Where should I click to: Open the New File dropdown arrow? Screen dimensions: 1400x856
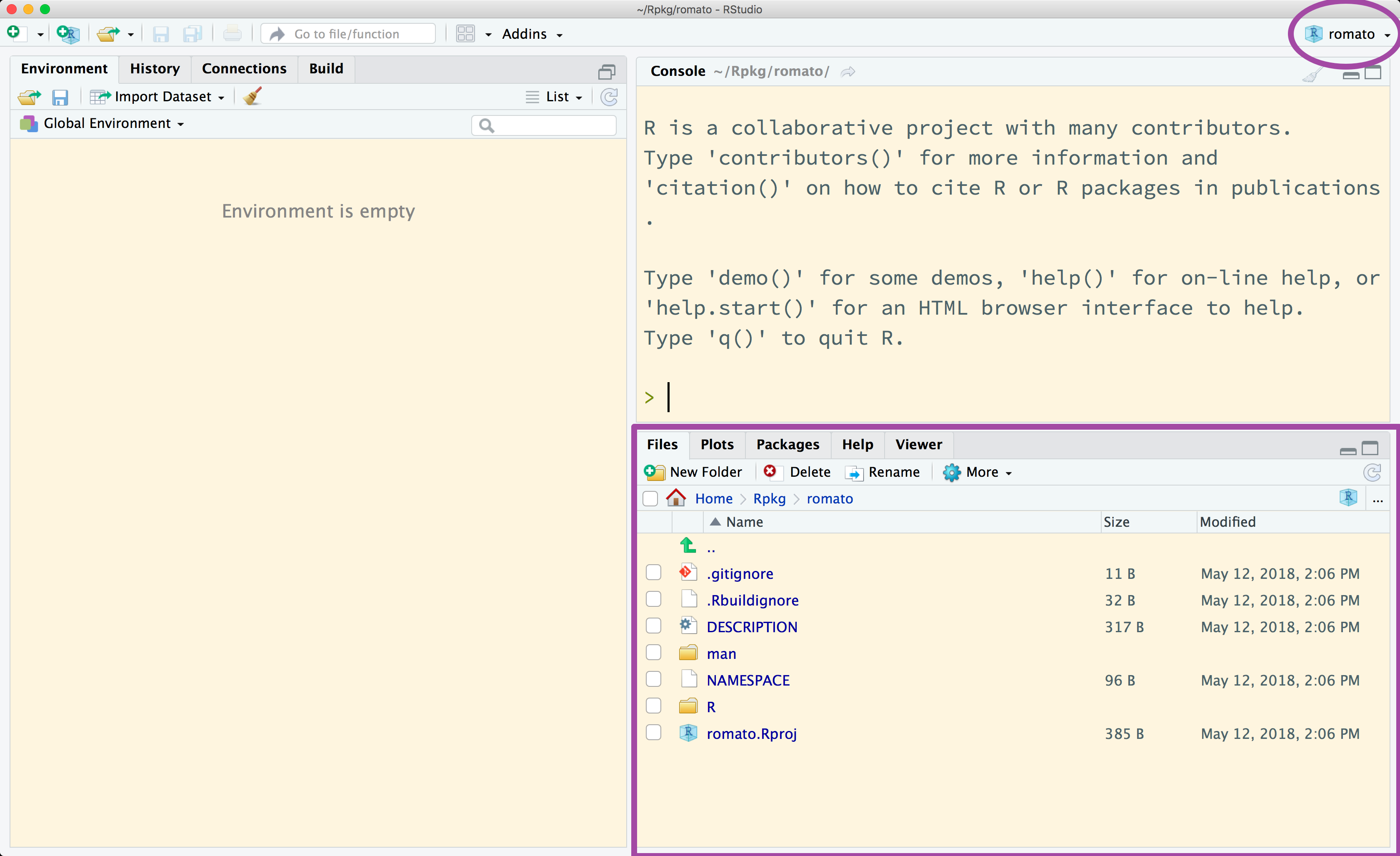click(40, 35)
